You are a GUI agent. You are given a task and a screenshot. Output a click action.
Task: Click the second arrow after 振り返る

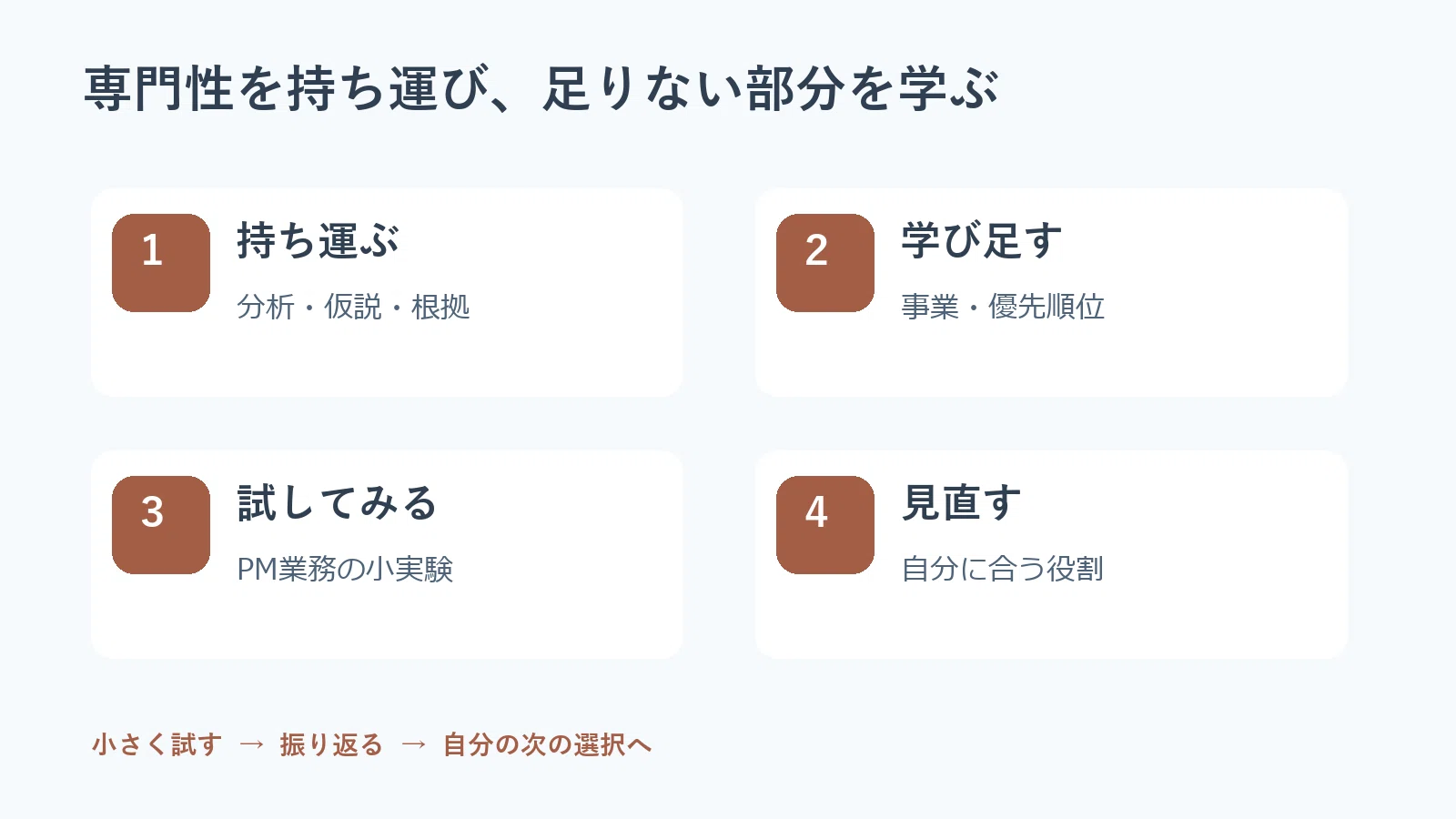[413, 744]
